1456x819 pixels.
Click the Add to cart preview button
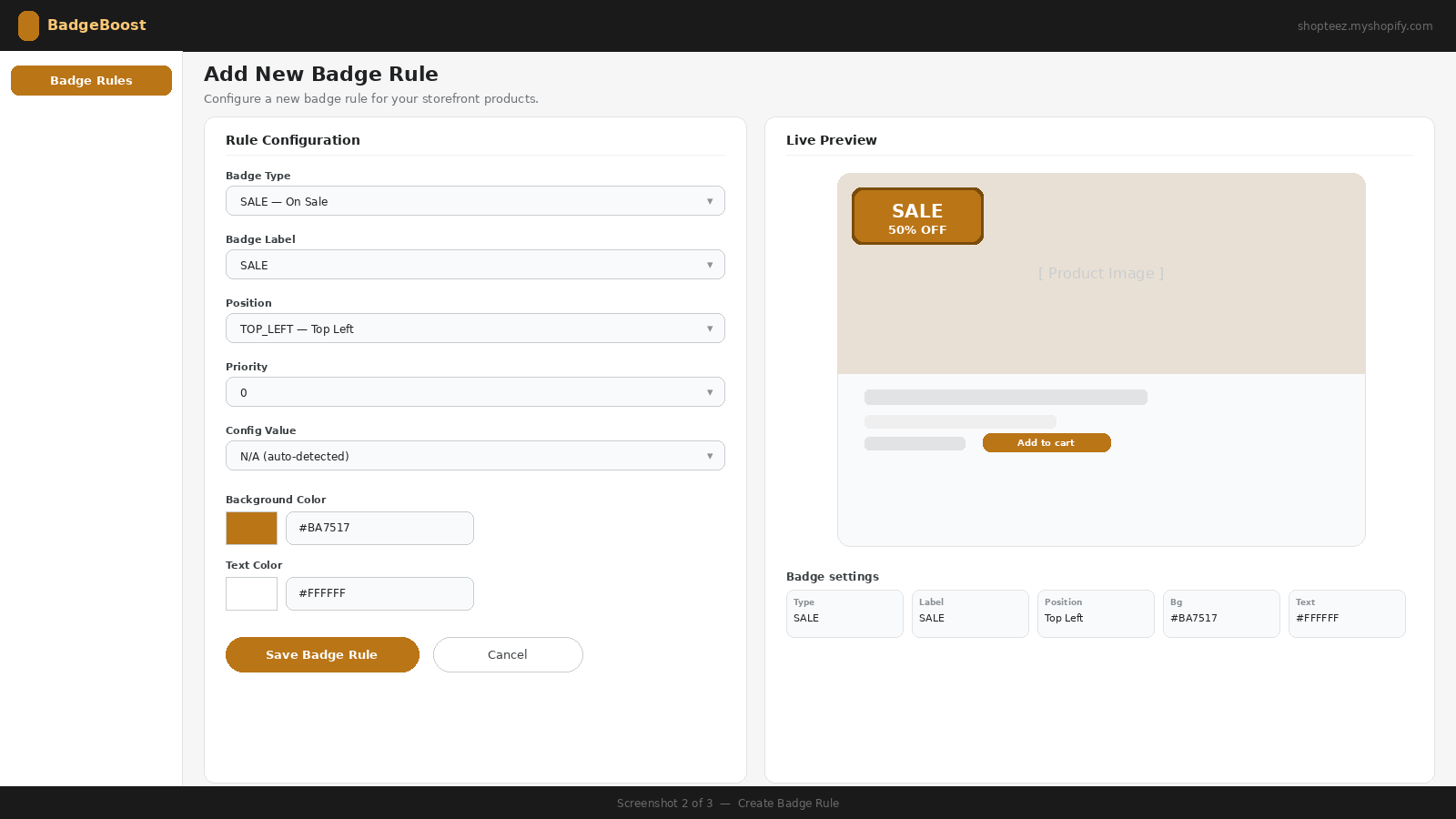[x=1046, y=442]
